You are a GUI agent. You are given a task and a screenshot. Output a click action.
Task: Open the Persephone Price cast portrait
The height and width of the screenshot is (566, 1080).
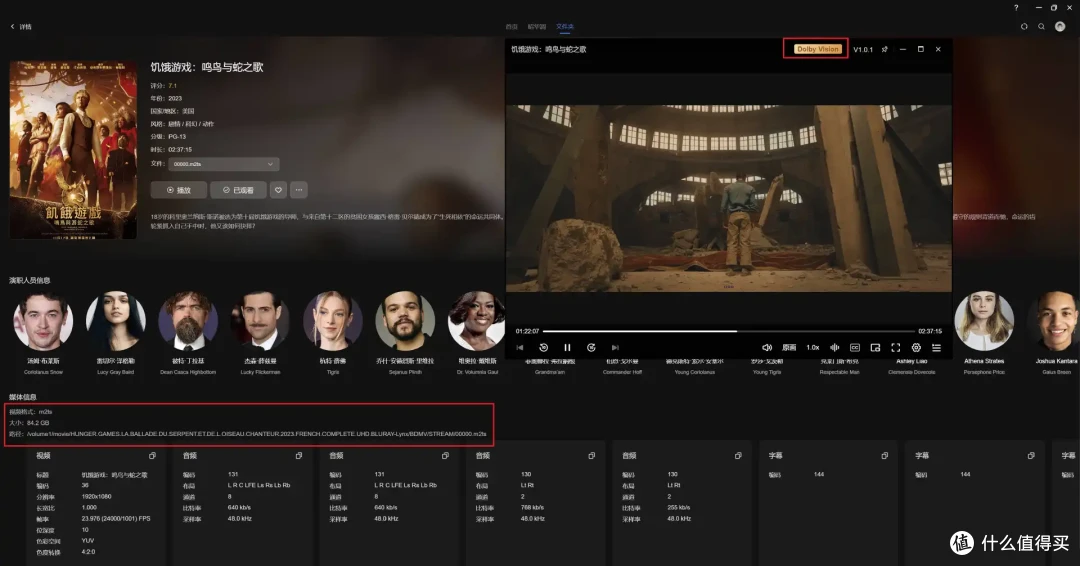point(984,321)
